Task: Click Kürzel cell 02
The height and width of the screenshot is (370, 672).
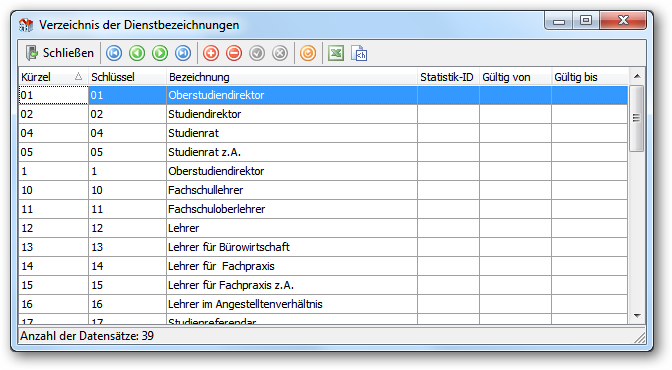Action: pyautogui.click(x=53, y=114)
